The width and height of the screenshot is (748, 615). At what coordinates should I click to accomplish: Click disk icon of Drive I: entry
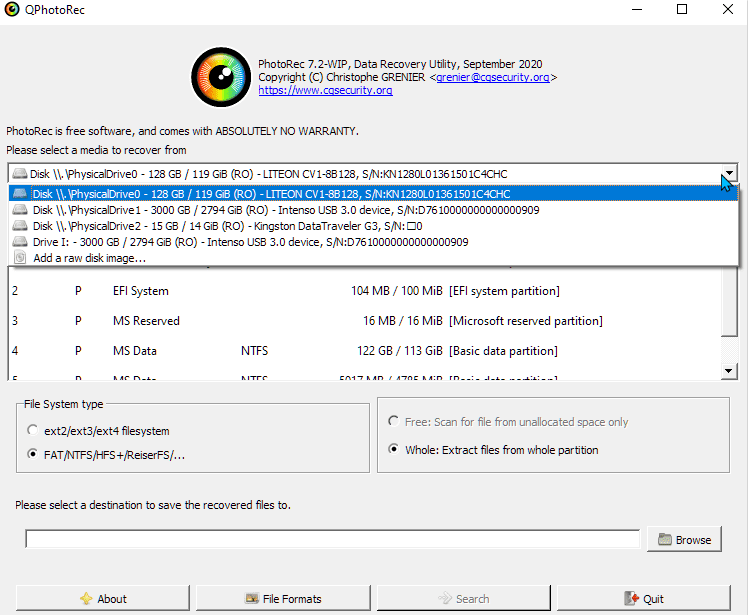point(20,242)
